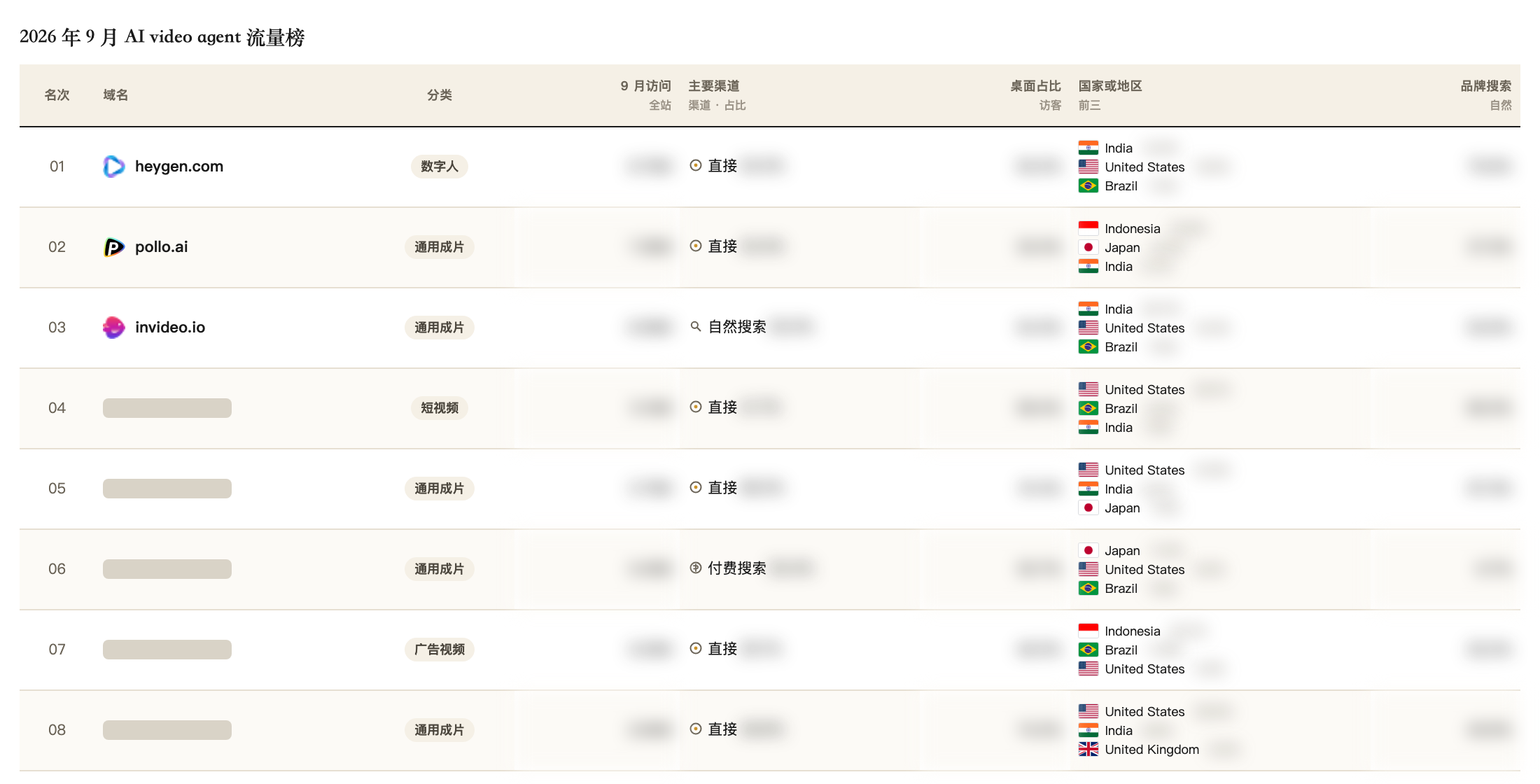Open the invideo.io domain link
The image size is (1540, 784).
[x=170, y=328]
